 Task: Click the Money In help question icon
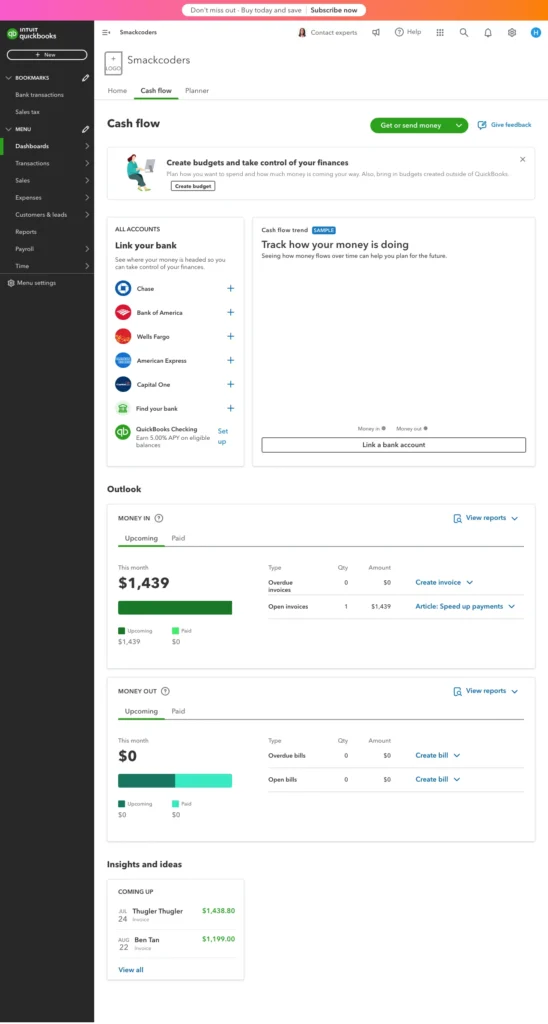(159, 518)
